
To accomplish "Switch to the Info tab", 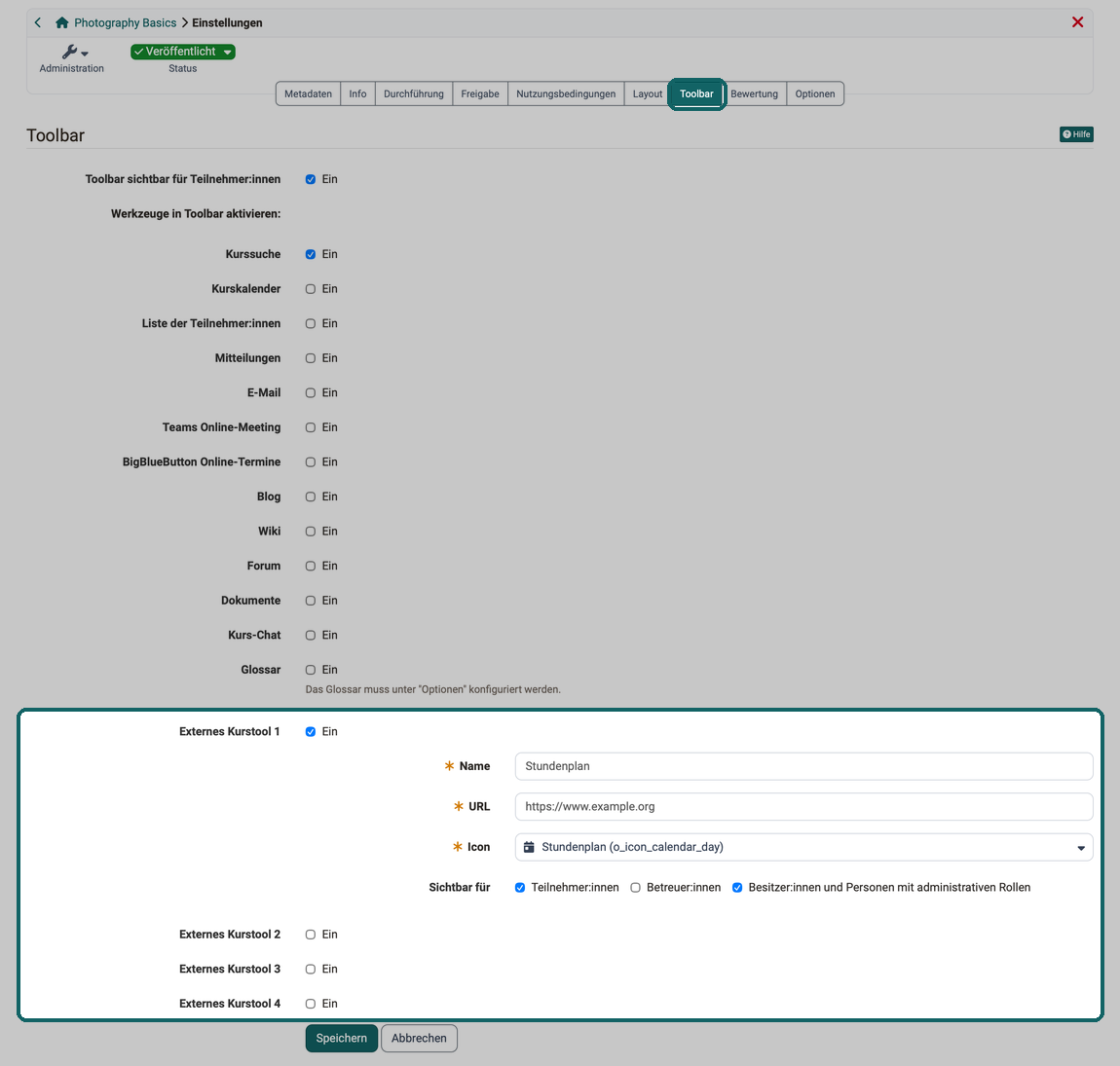I will (x=357, y=93).
